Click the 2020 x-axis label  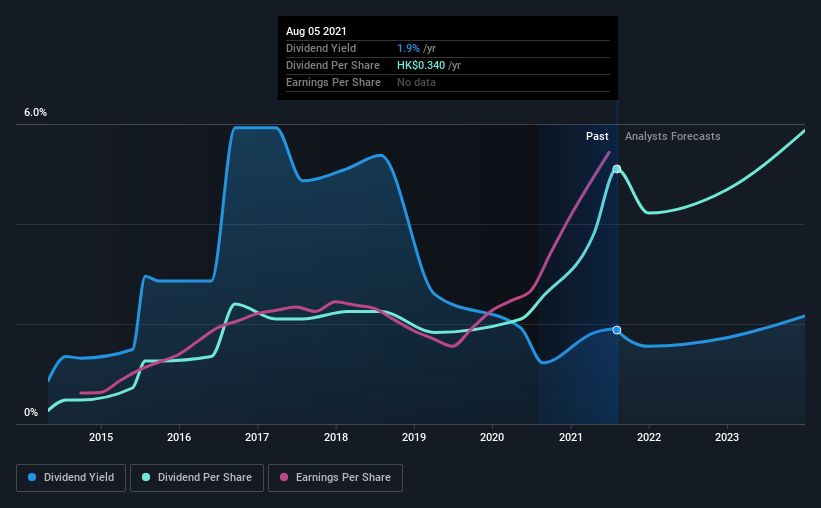492,437
